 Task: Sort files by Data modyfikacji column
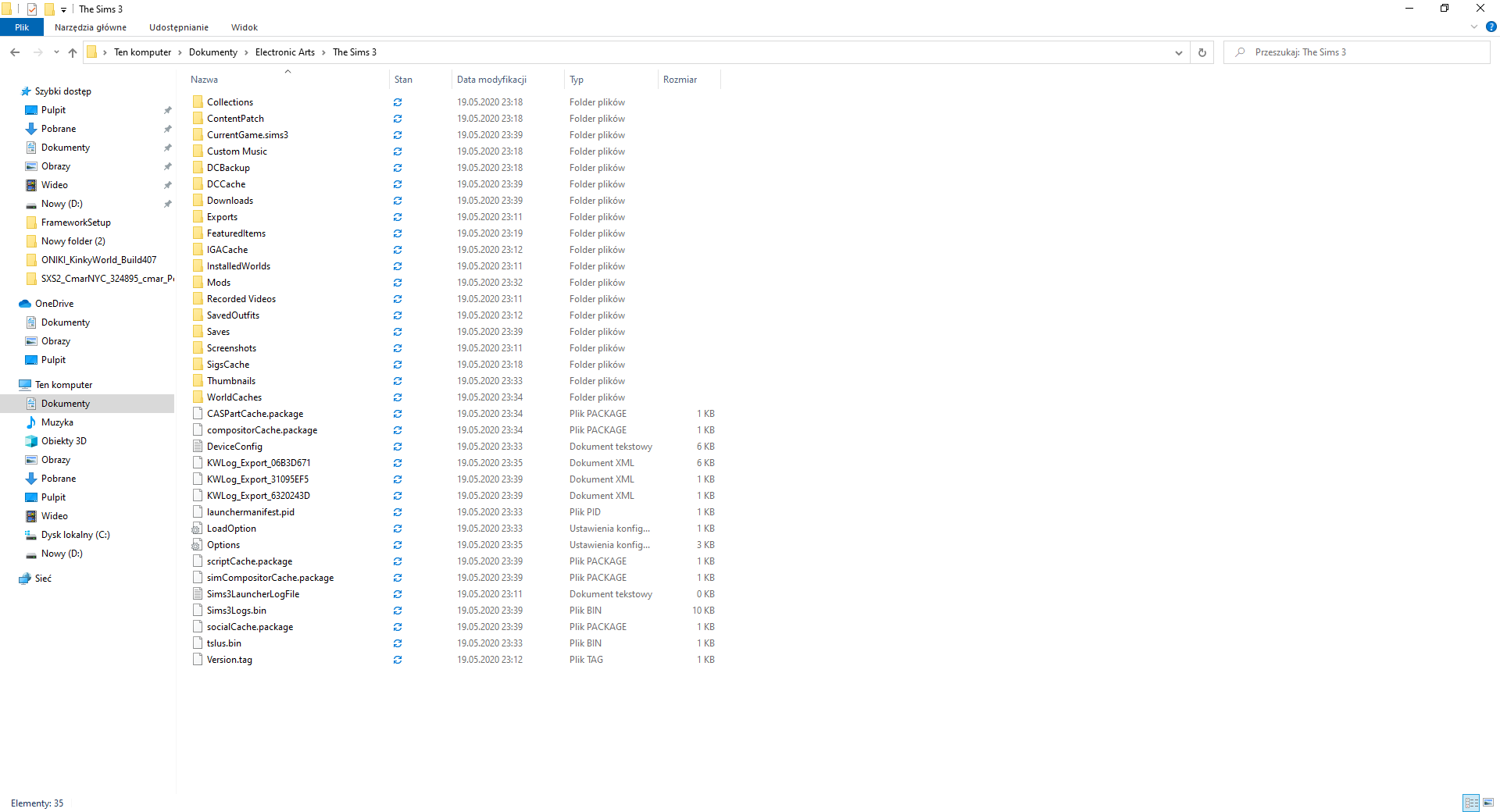(491, 80)
